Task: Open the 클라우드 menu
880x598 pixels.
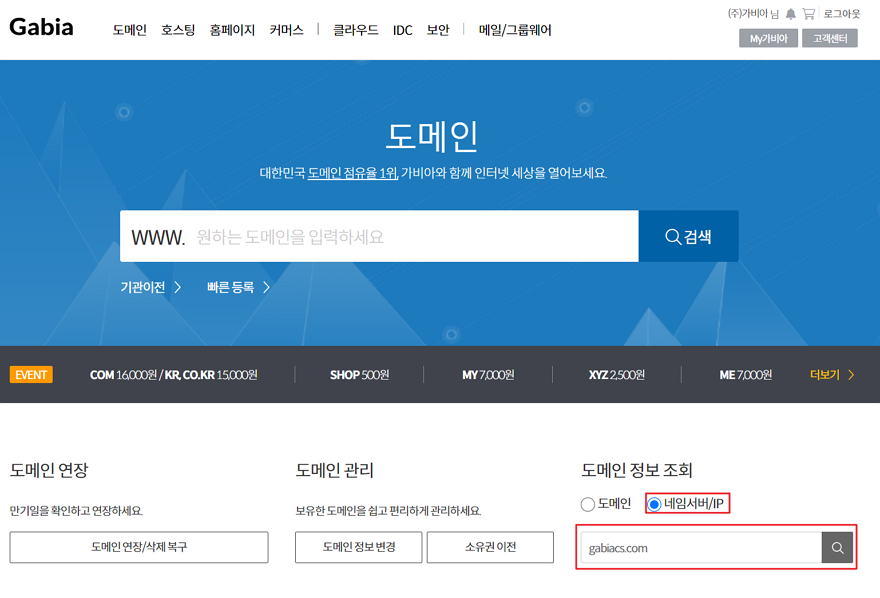Action: 355,30
